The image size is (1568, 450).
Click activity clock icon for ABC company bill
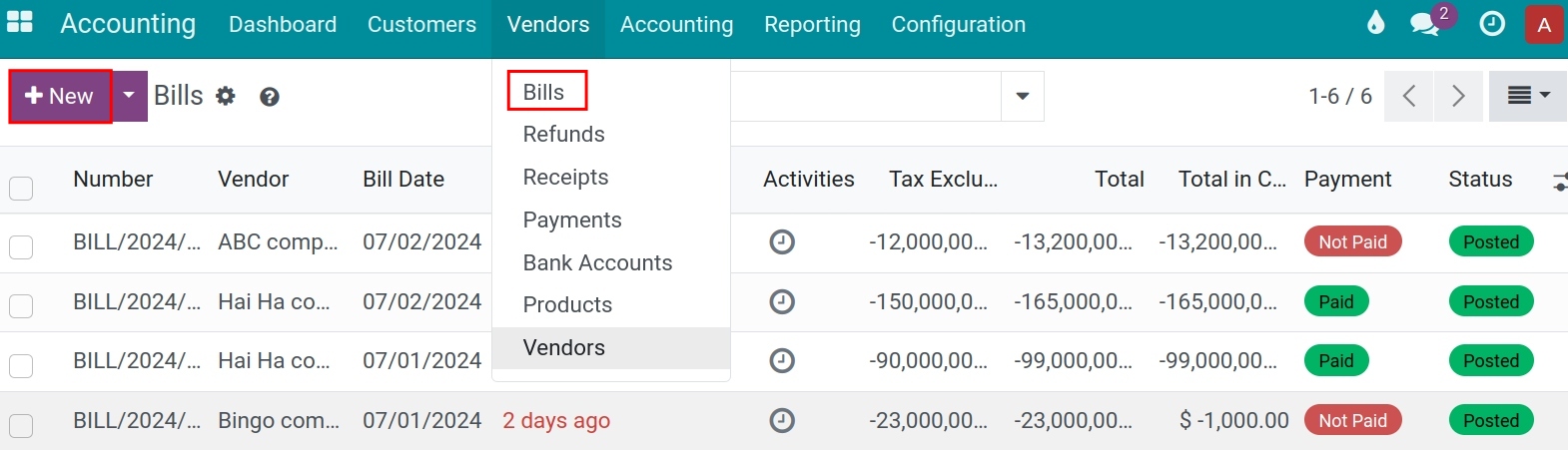tap(782, 241)
